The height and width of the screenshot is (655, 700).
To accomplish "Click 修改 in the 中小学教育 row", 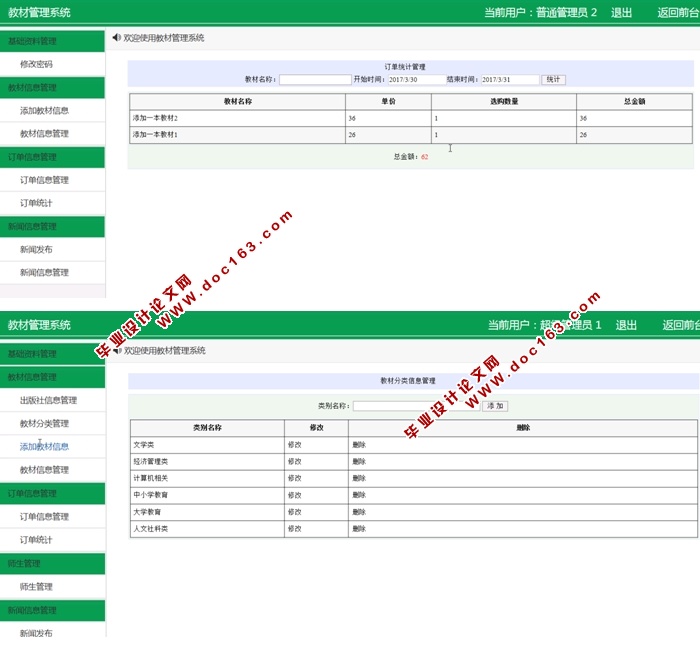I will coord(295,495).
